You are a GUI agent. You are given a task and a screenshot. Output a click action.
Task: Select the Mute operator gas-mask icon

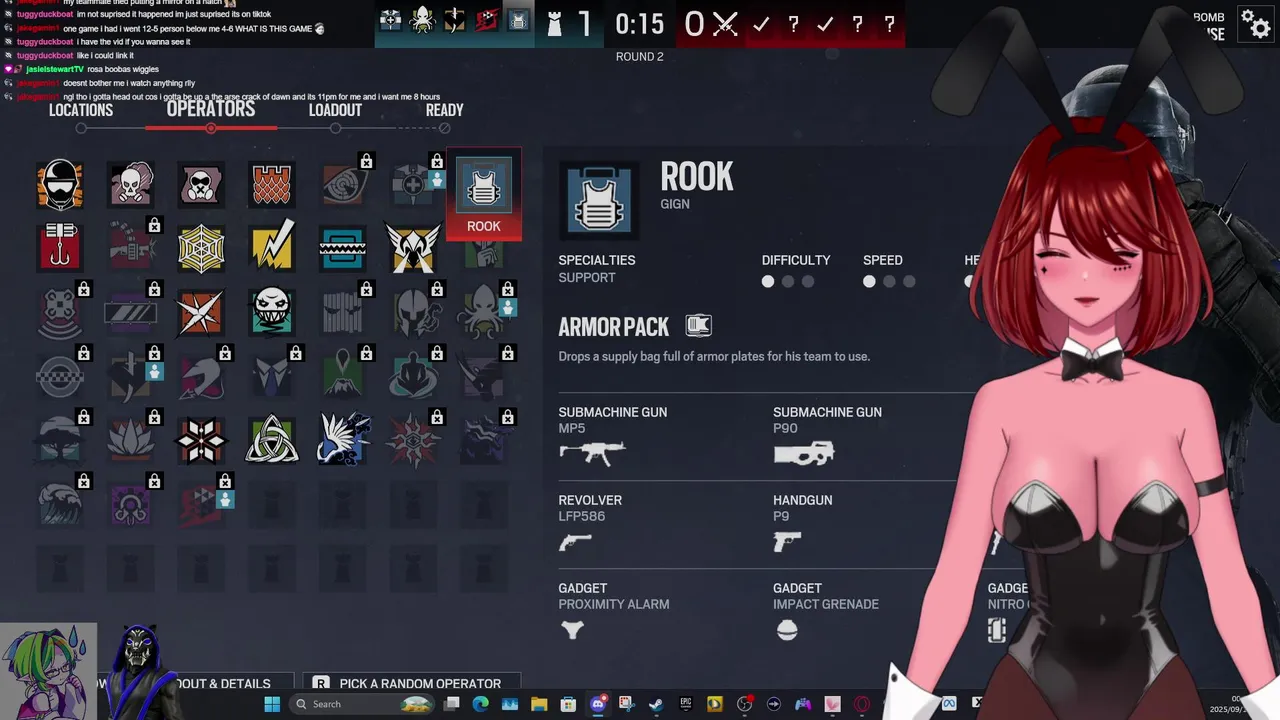click(x=201, y=185)
